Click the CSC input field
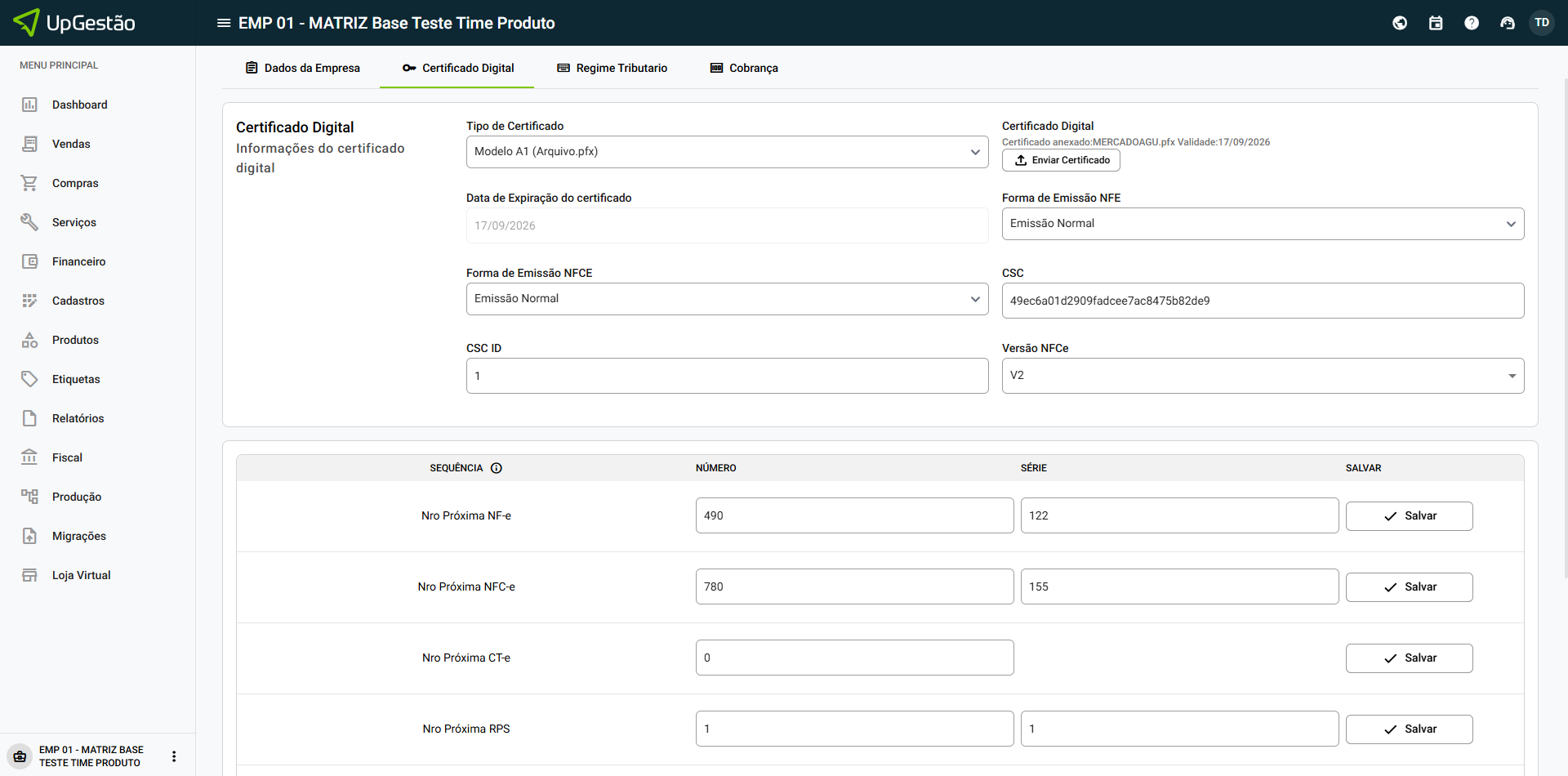 pos(1263,301)
